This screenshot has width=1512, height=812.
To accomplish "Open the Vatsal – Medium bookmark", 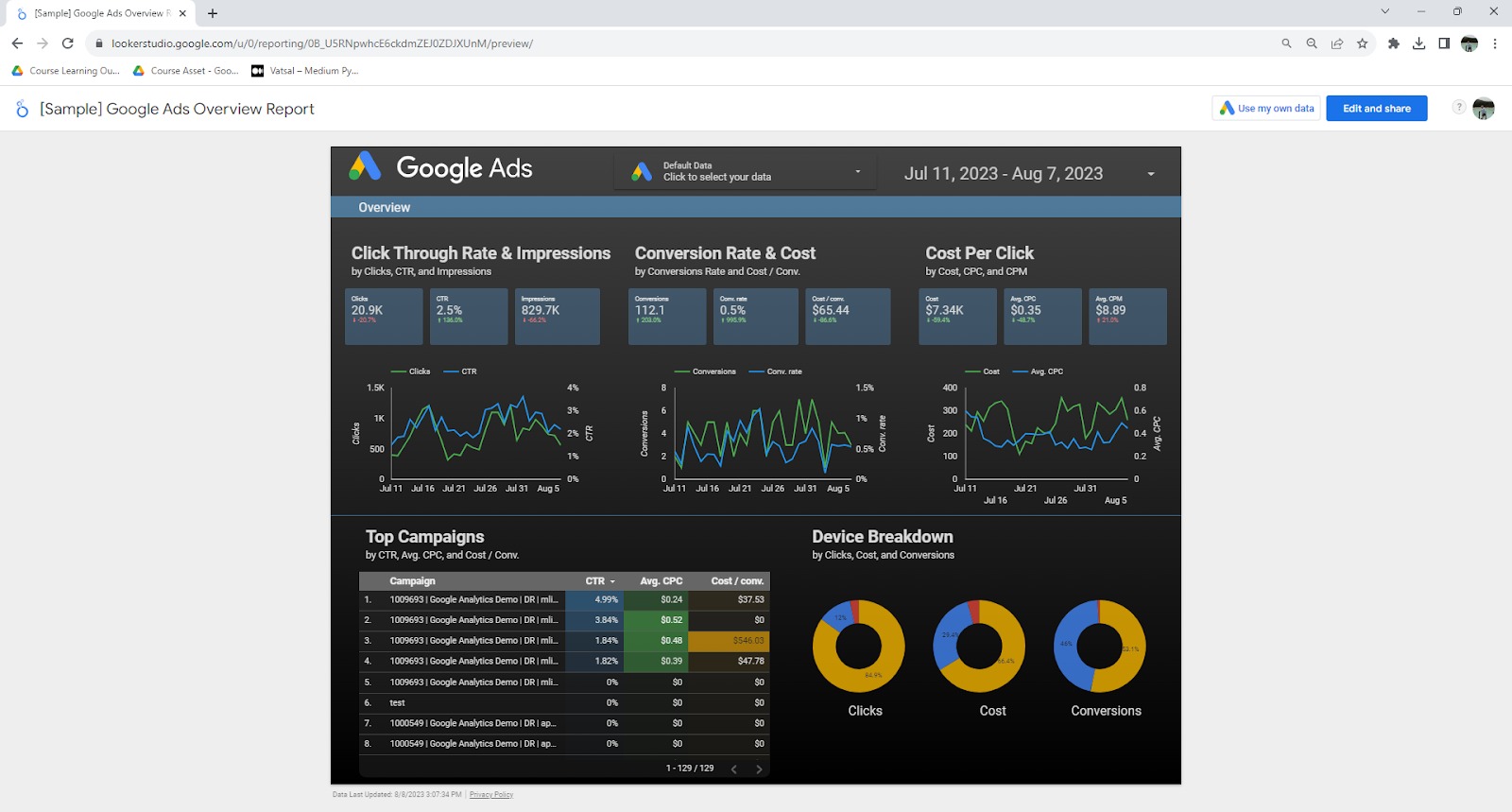I will point(305,71).
